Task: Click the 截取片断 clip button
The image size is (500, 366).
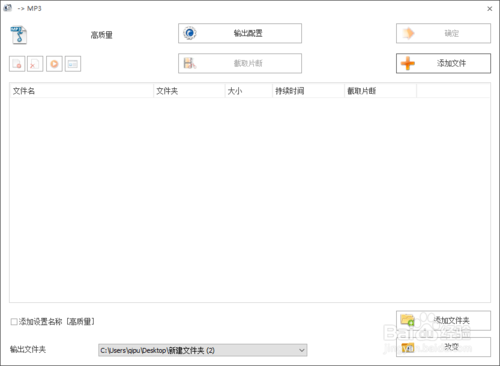Action: (x=240, y=63)
